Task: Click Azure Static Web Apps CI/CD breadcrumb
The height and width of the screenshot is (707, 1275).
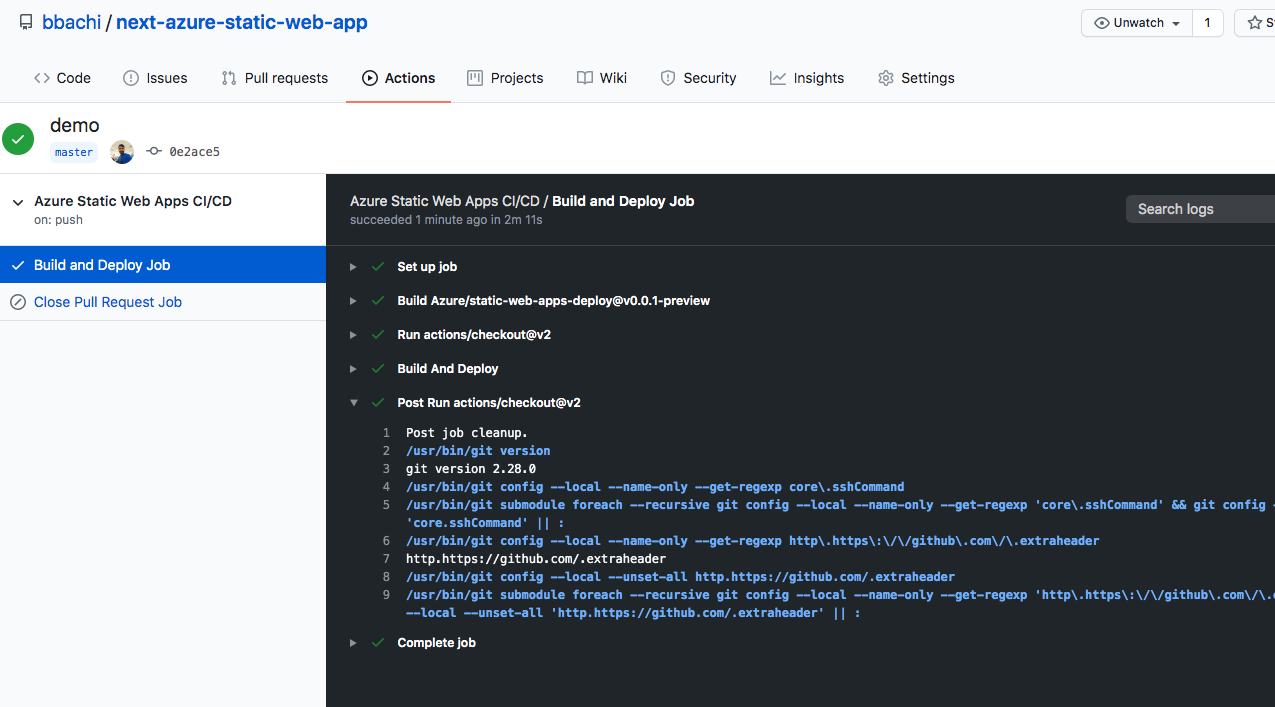Action: click(x=444, y=201)
